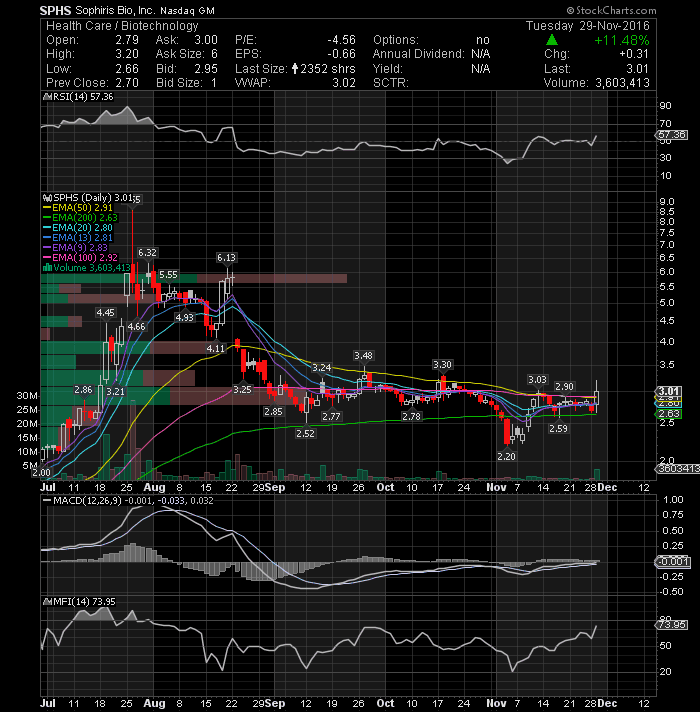Viewport: 700px width, 712px height.
Task: Click the 4.11 price low label
Action: click(216, 348)
